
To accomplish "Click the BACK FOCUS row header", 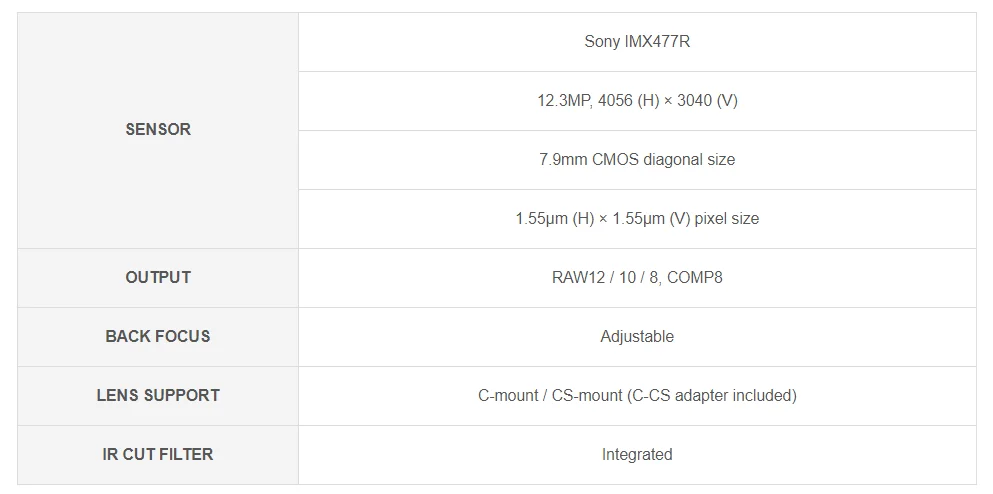I will 158,337.
